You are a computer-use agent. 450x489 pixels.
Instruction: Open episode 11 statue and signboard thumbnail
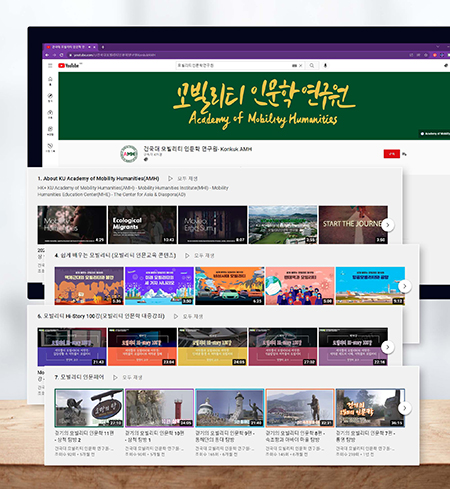(89, 408)
